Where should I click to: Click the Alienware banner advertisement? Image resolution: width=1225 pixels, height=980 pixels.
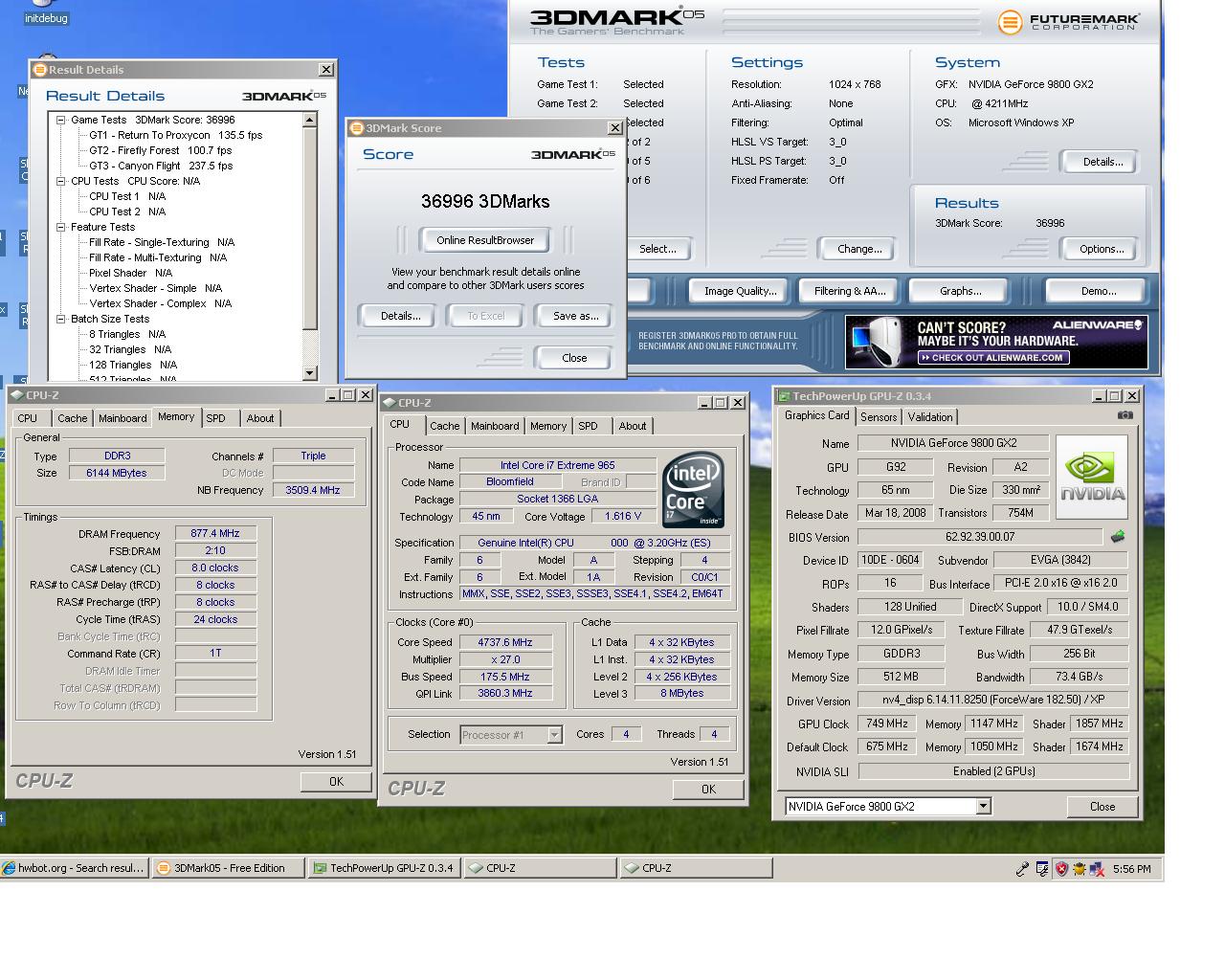click(996, 342)
